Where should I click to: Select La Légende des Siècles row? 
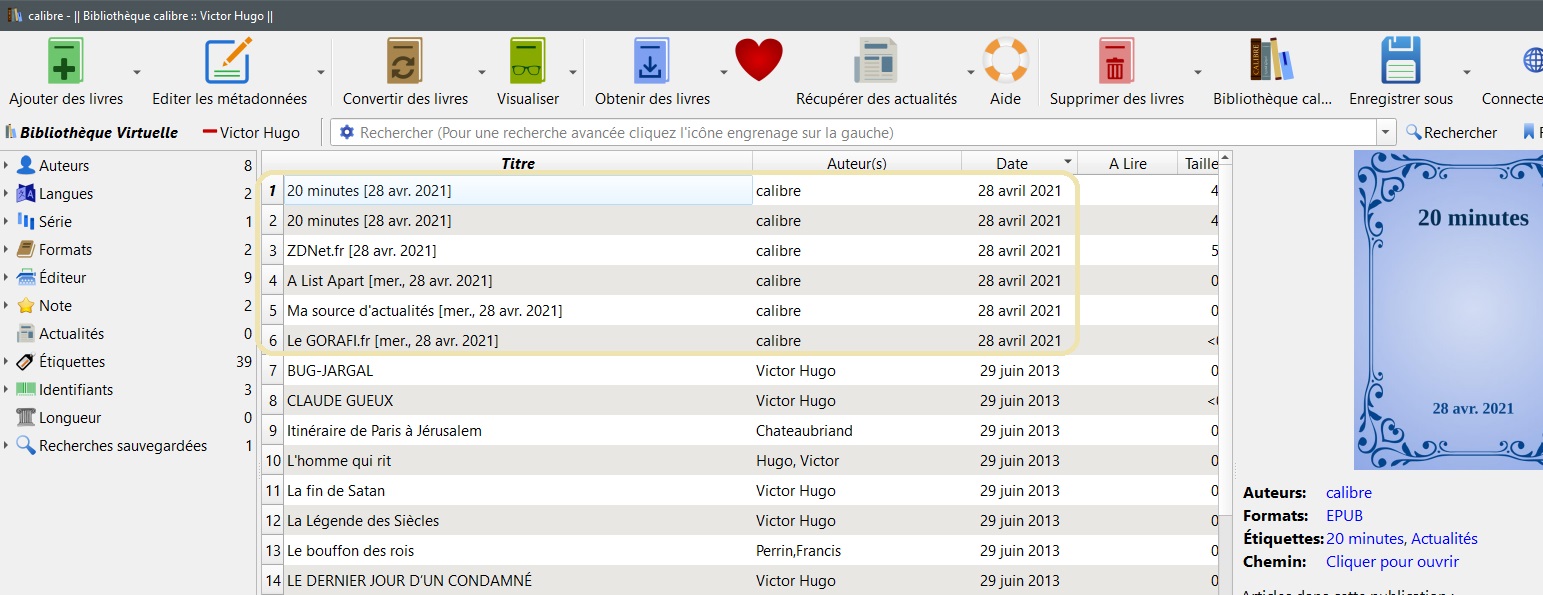(x=740, y=521)
